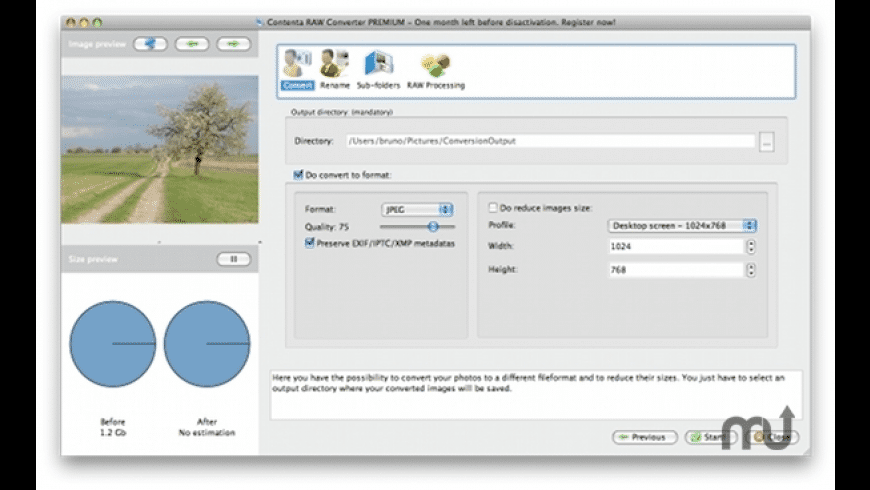Click the blue refresh preview button
870x490 pixels.
point(150,44)
